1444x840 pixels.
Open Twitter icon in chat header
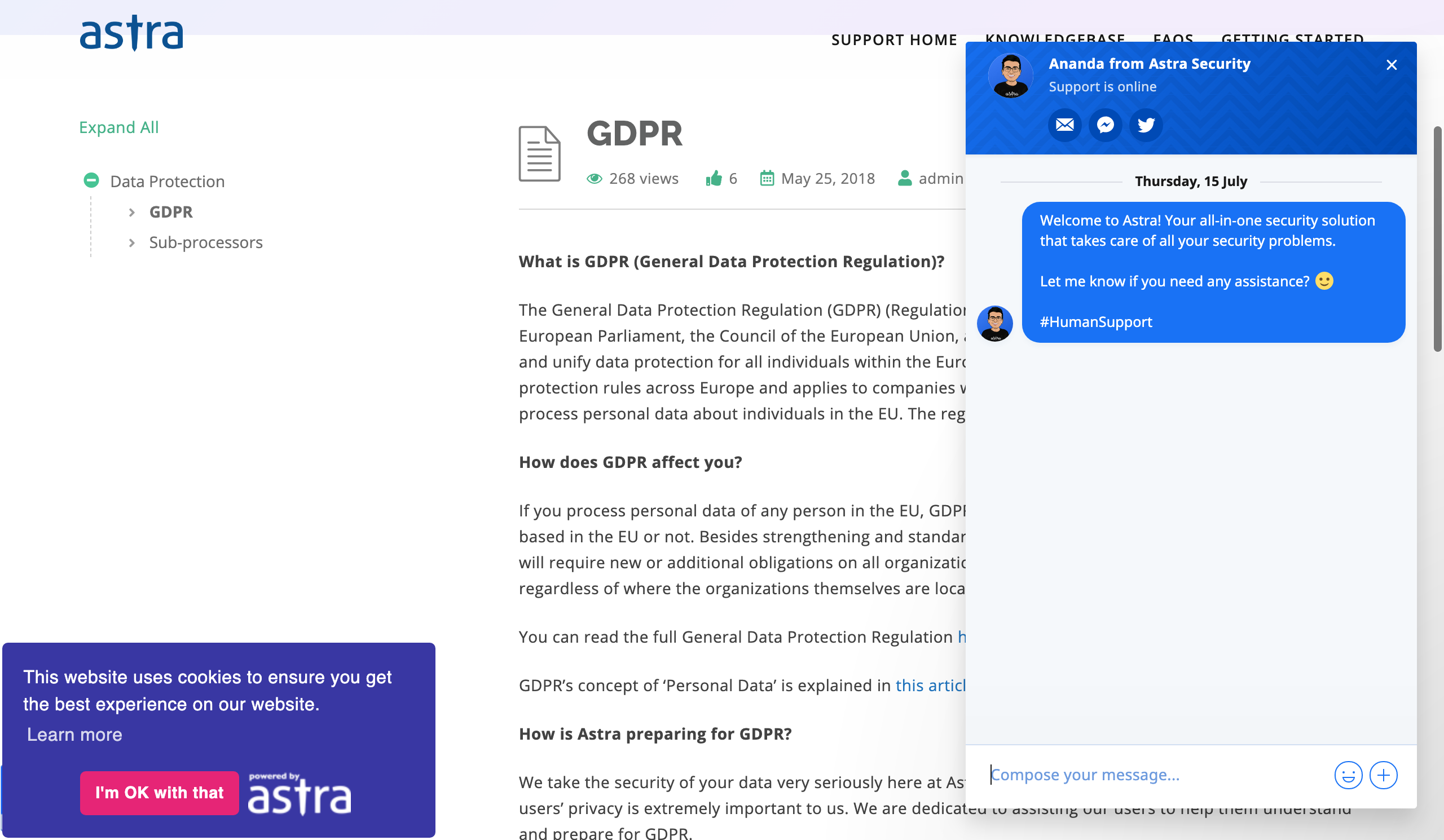(1146, 124)
